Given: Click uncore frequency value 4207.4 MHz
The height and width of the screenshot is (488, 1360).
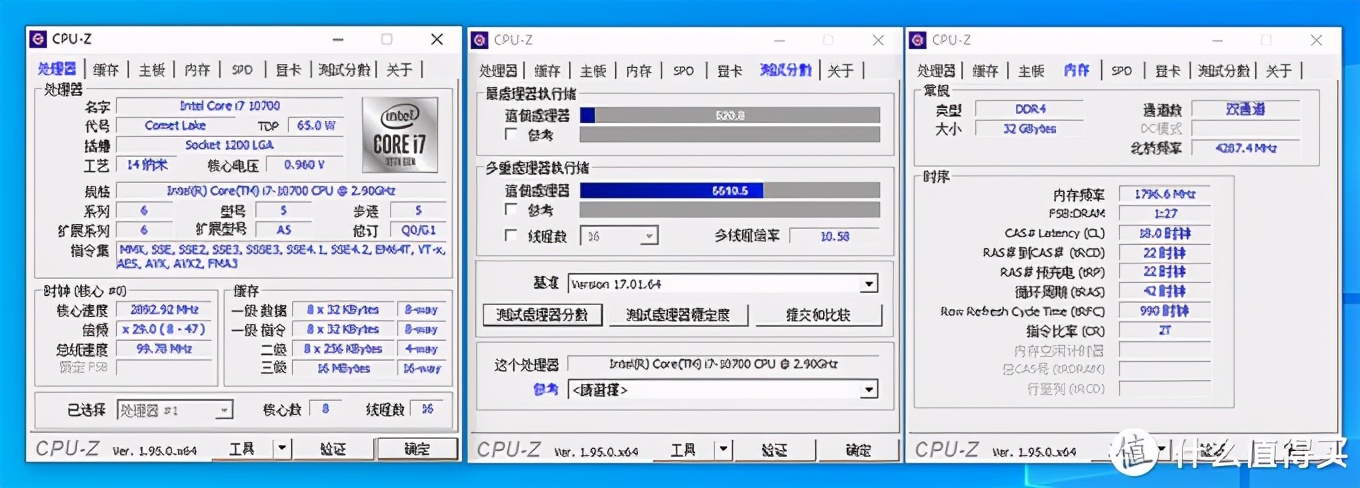Looking at the screenshot, I should click(1246, 148).
